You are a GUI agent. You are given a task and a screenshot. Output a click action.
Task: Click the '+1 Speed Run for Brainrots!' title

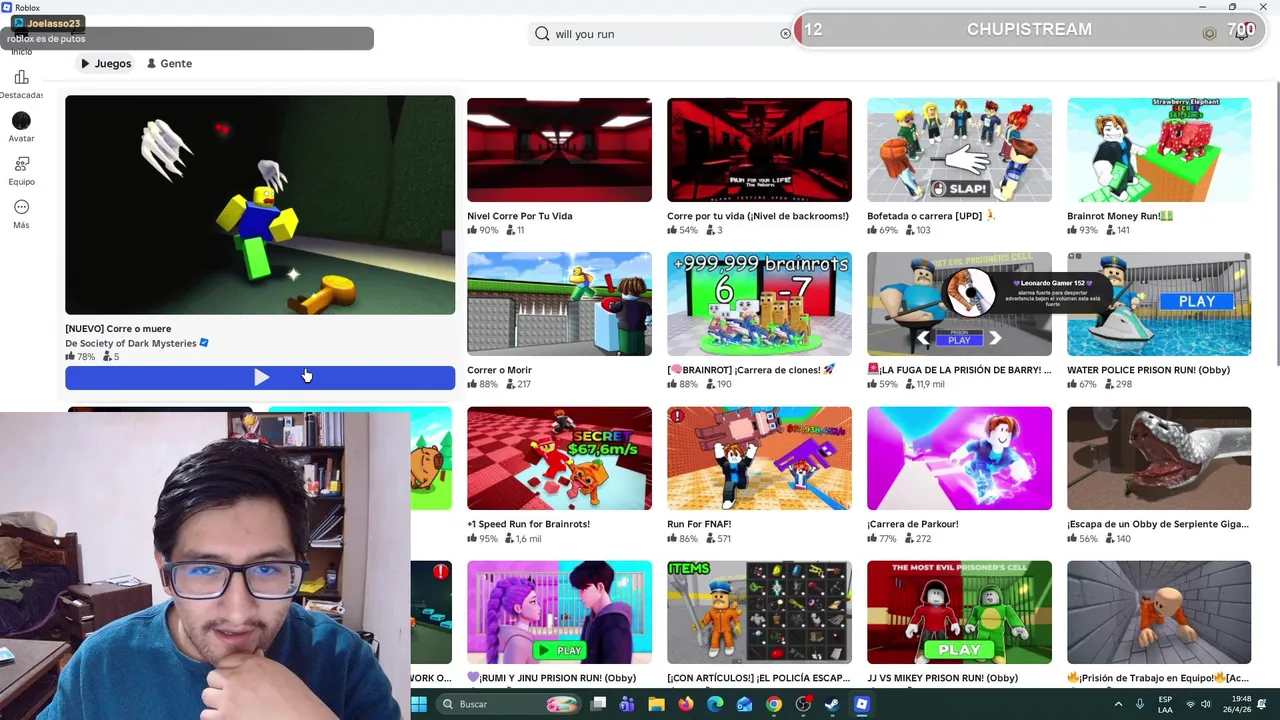click(528, 524)
